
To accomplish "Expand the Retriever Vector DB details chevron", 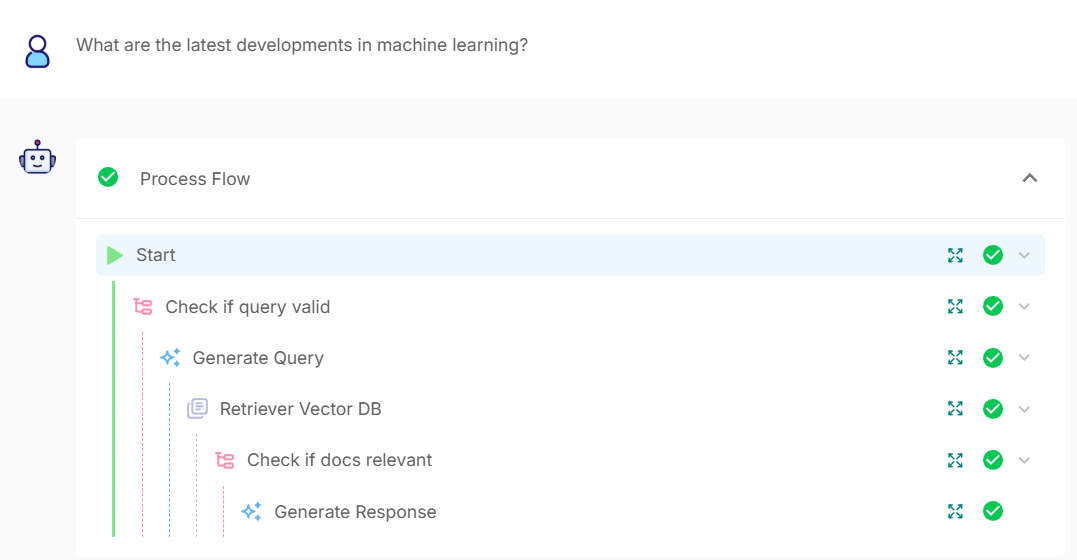I will pos(1024,408).
